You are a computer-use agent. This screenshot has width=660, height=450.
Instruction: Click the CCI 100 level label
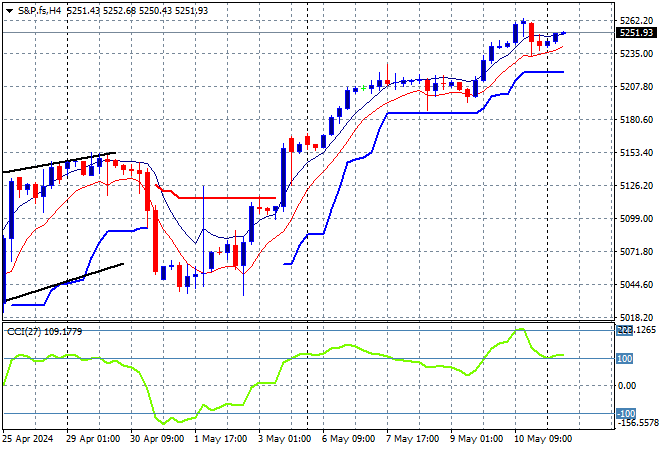[x=625, y=358]
